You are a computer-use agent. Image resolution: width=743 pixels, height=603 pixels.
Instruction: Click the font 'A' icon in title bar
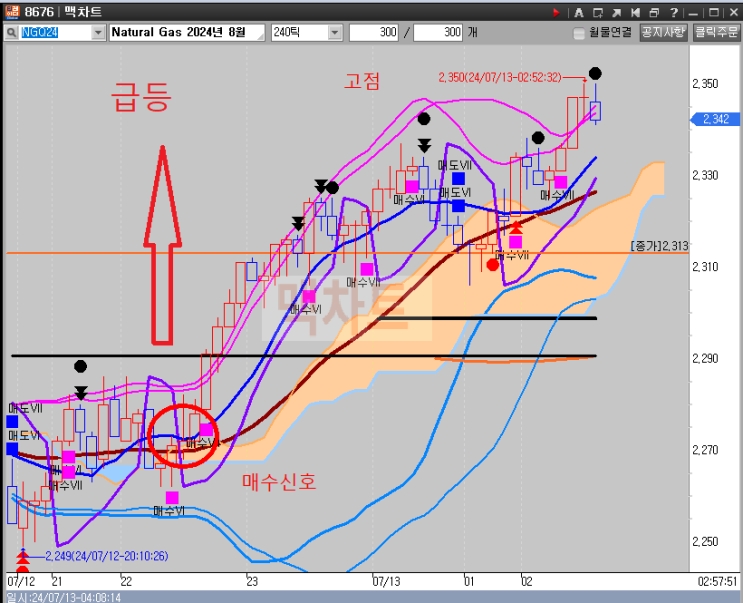(x=578, y=12)
